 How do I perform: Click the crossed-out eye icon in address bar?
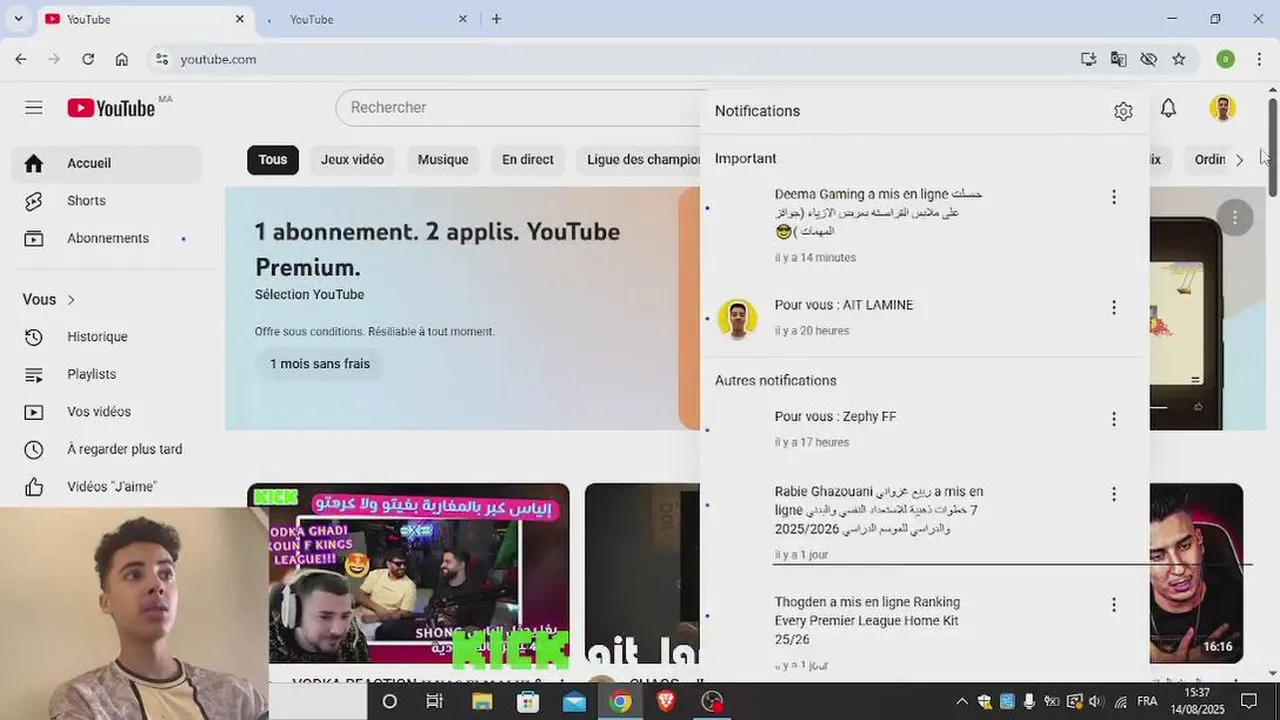click(1149, 59)
